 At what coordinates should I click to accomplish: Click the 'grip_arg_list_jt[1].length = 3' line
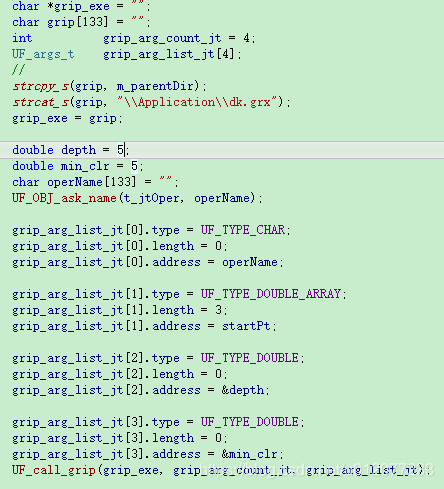click(120, 310)
